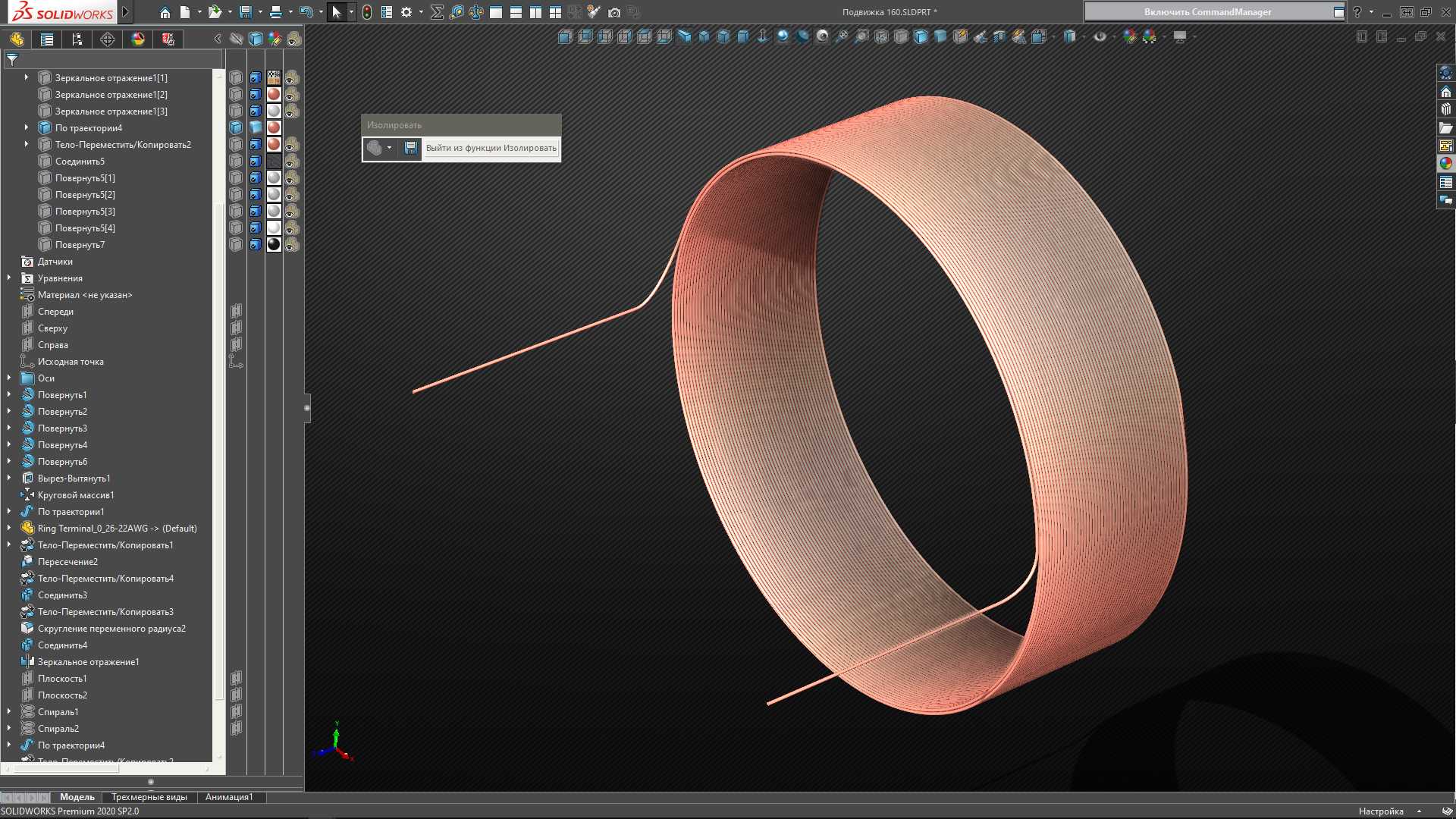
Task: Toggle display mode for Повернуть5[4] body
Action: 256,228
